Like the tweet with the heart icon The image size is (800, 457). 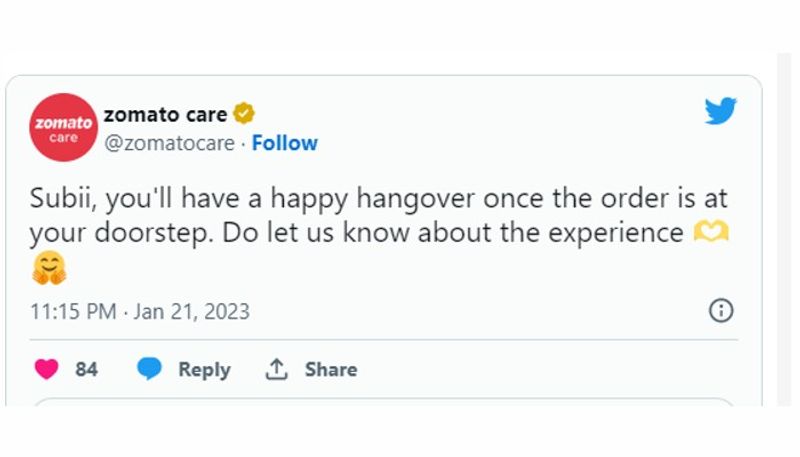47,369
